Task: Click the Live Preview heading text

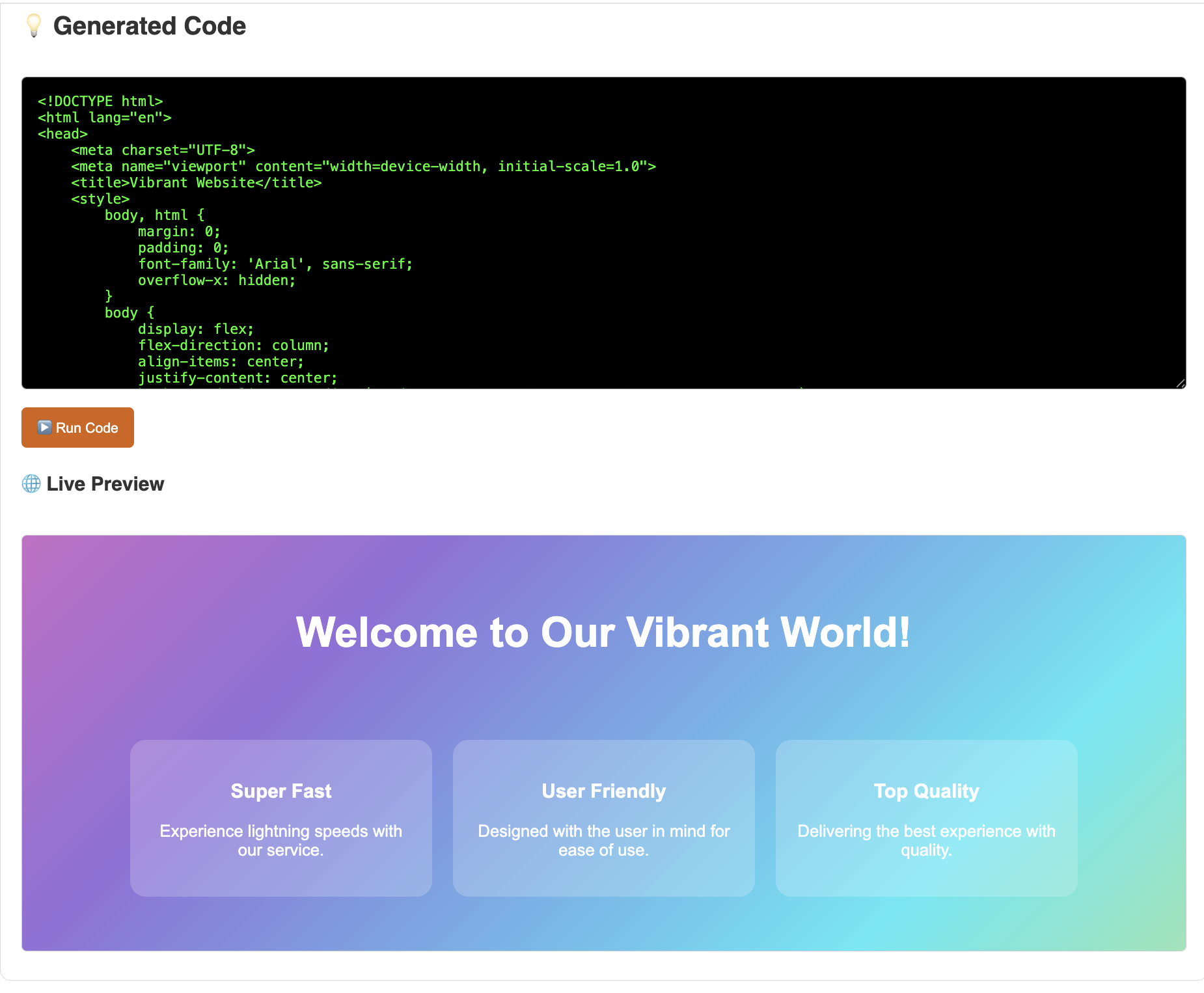Action: 105,484
